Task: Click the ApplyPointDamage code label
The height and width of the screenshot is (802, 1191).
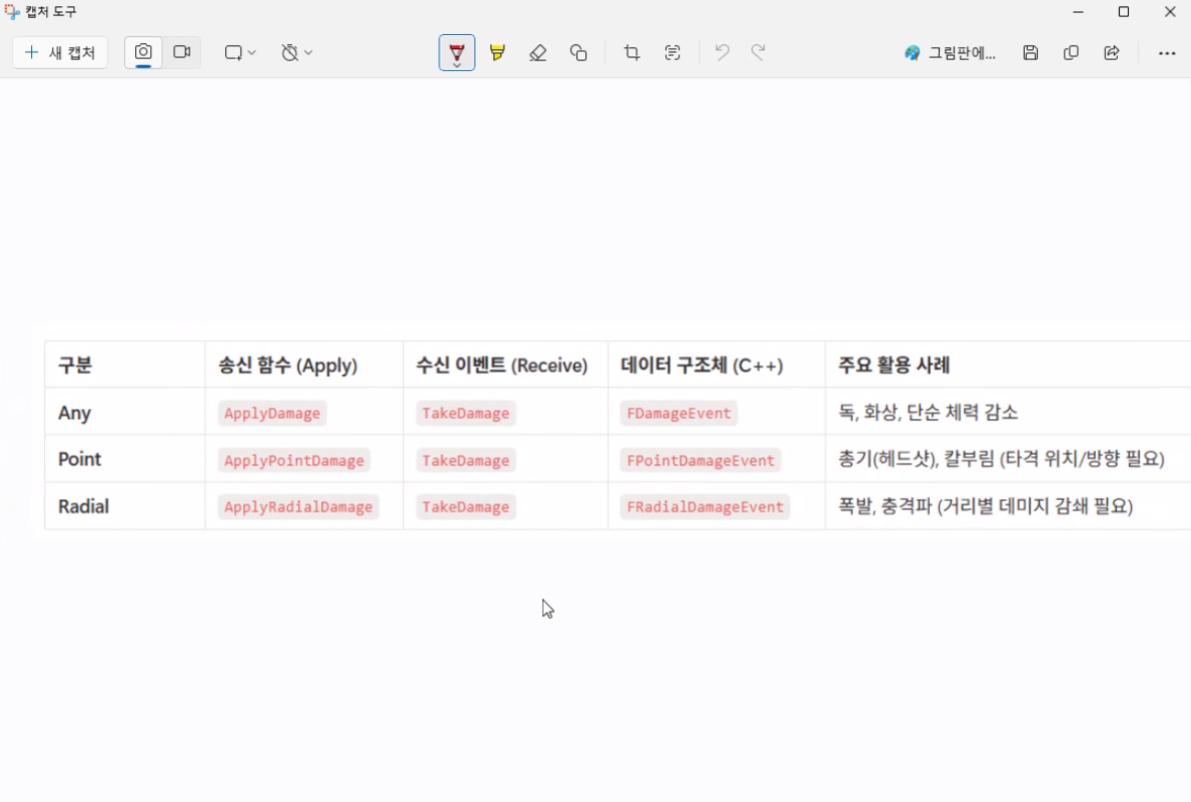Action: 294,460
